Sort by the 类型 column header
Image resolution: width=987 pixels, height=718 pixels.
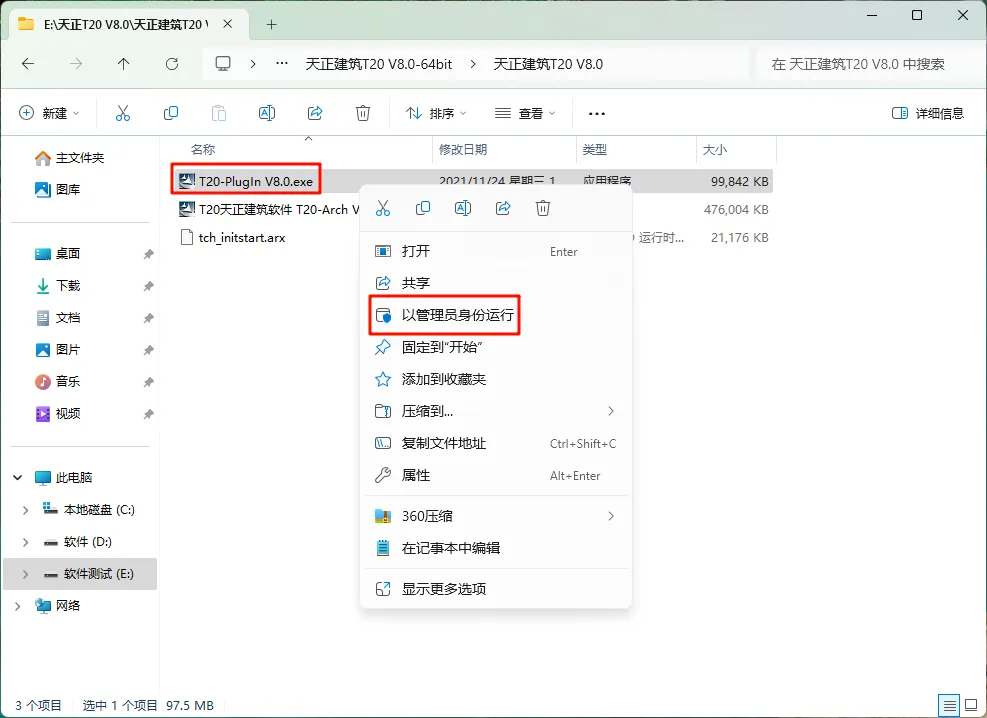tap(595, 150)
